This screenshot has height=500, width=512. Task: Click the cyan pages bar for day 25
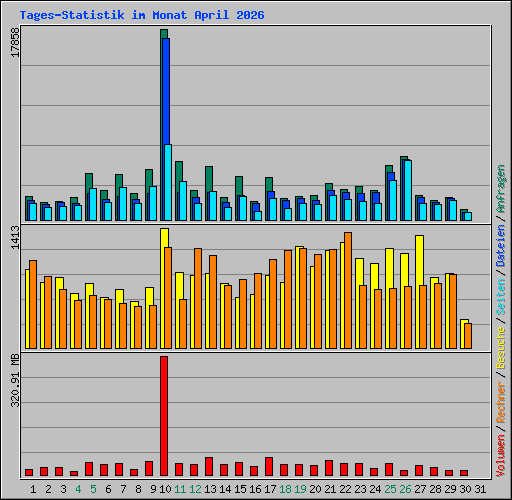393,200
